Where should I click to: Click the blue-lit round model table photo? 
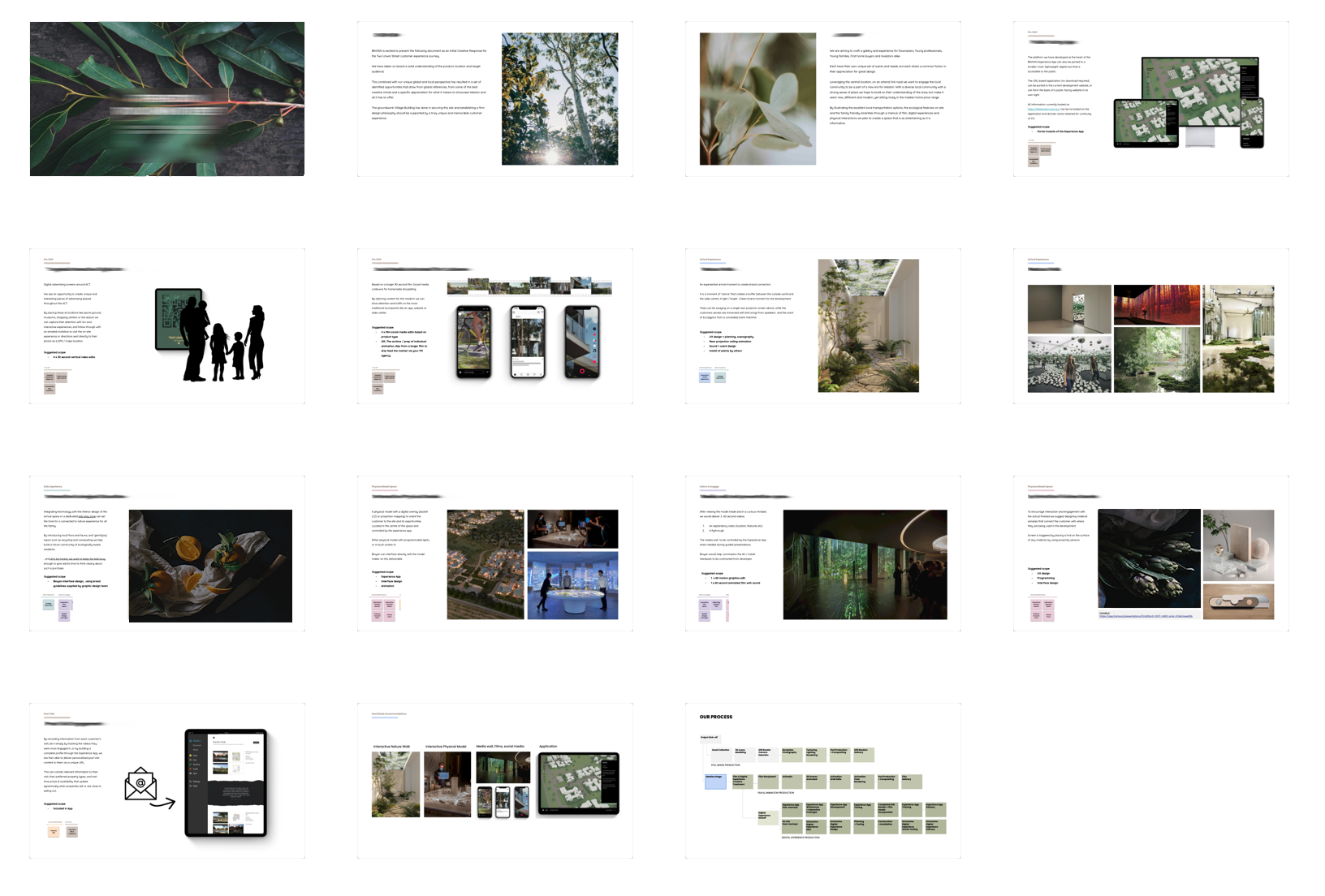tap(572, 585)
